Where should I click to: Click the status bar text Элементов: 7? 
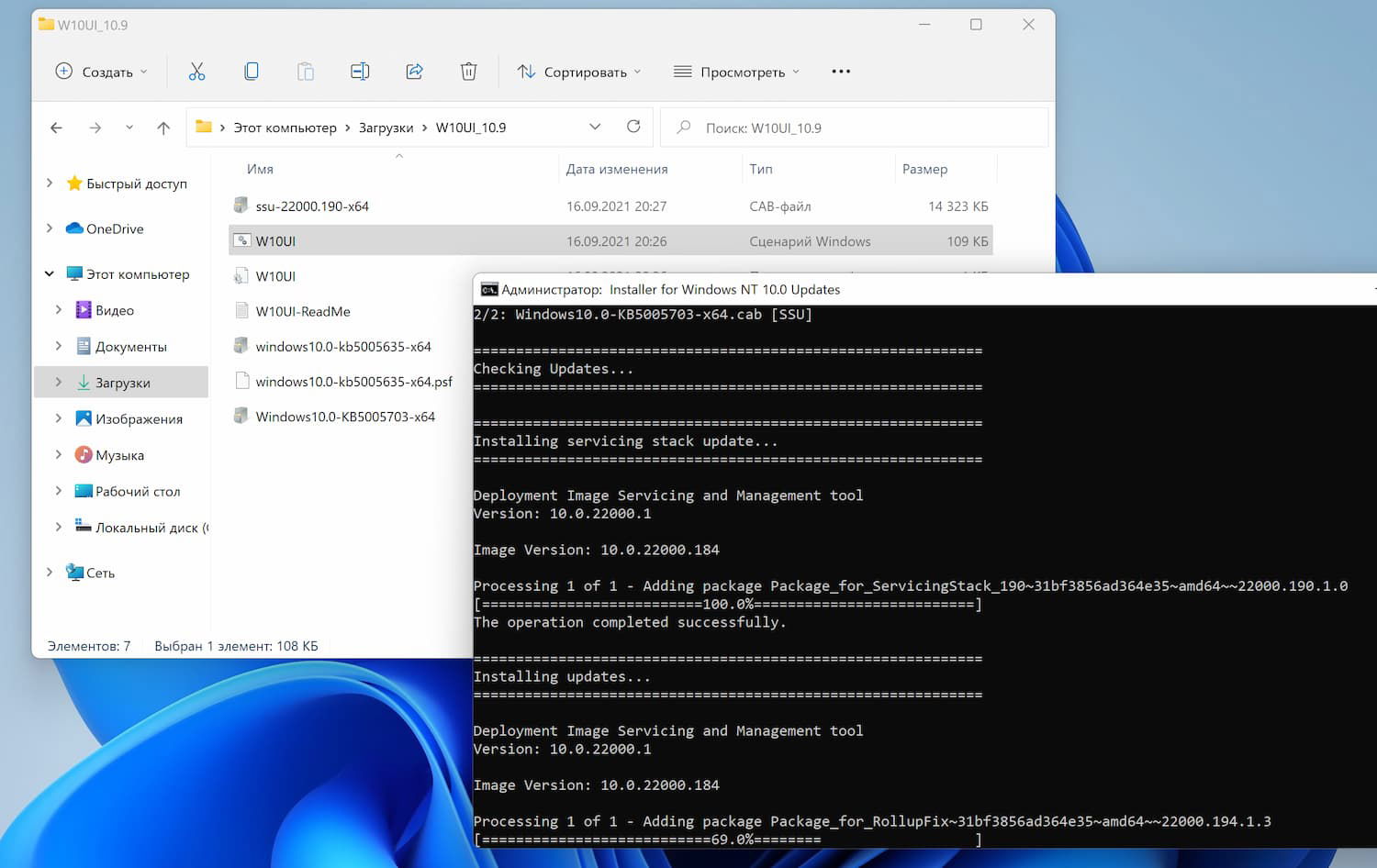point(89,646)
